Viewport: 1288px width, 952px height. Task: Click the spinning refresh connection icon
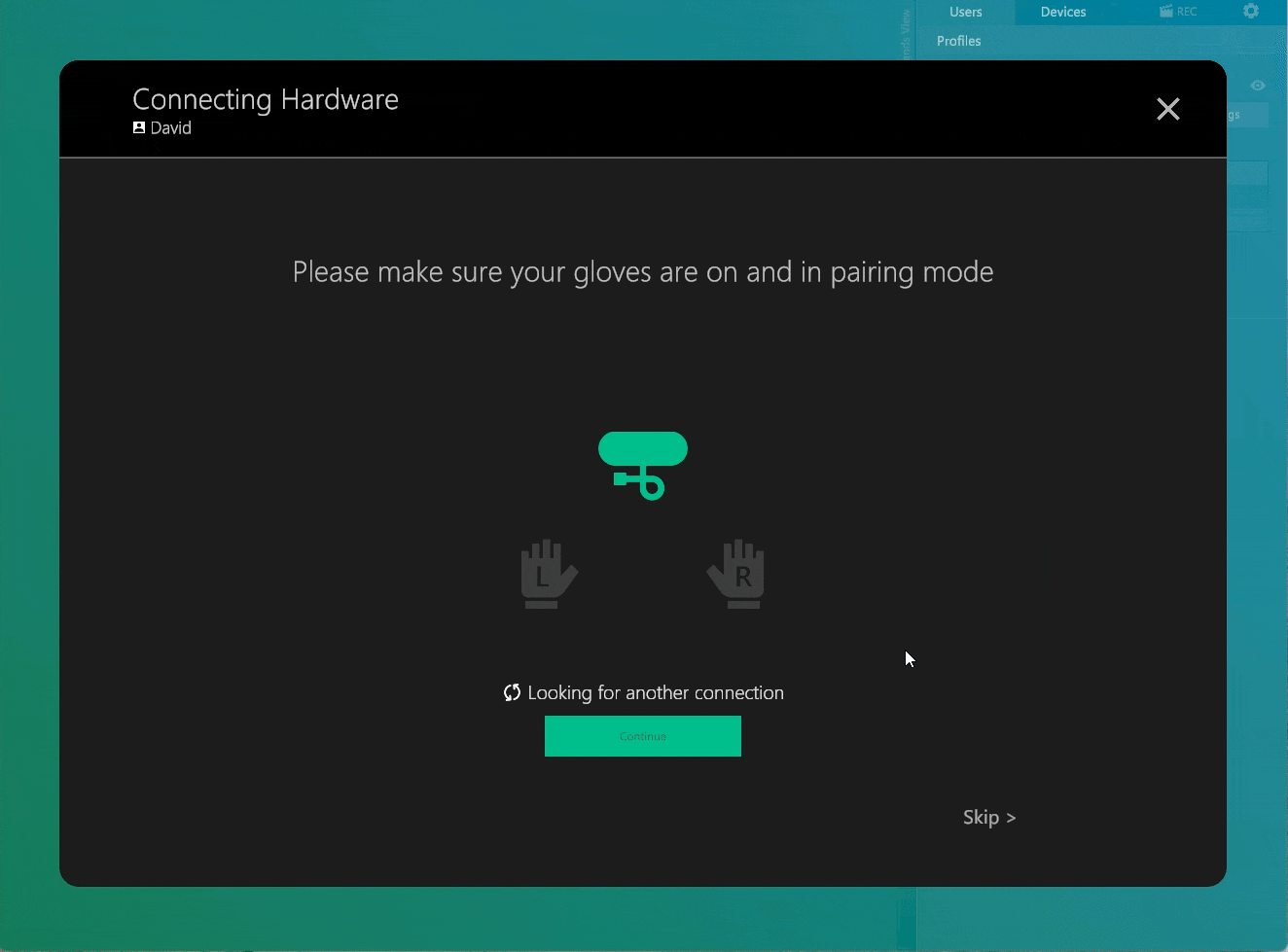512,692
